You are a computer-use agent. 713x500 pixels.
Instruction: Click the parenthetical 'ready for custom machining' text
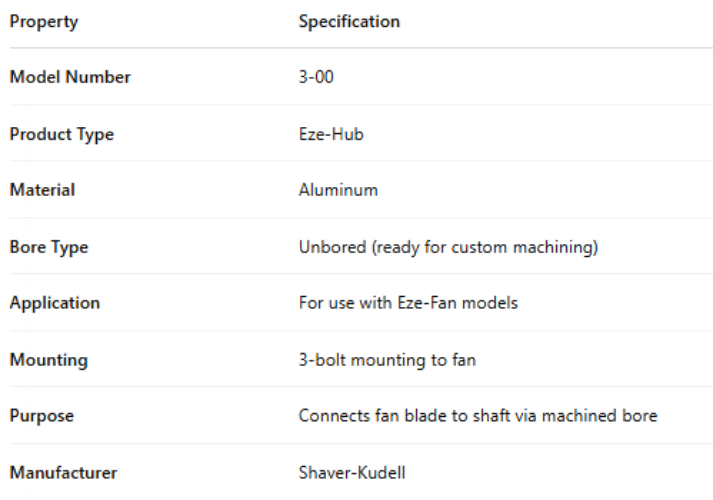(485, 247)
